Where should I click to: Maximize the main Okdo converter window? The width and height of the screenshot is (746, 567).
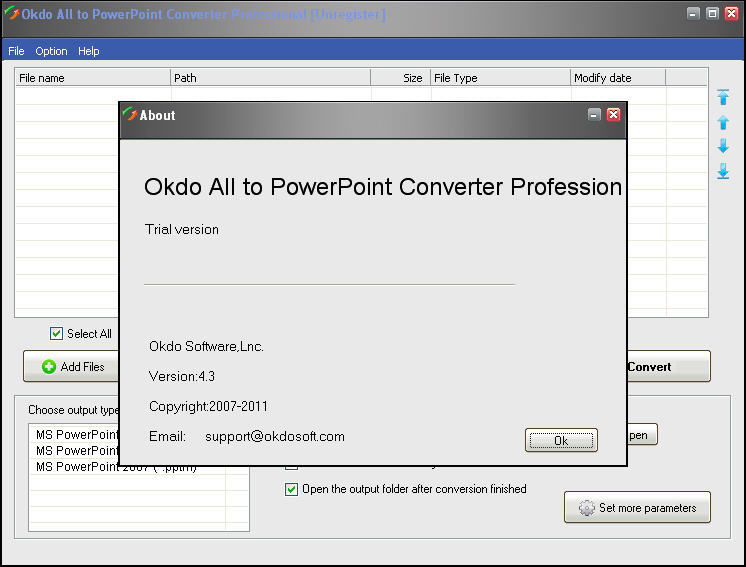[712, 13]
